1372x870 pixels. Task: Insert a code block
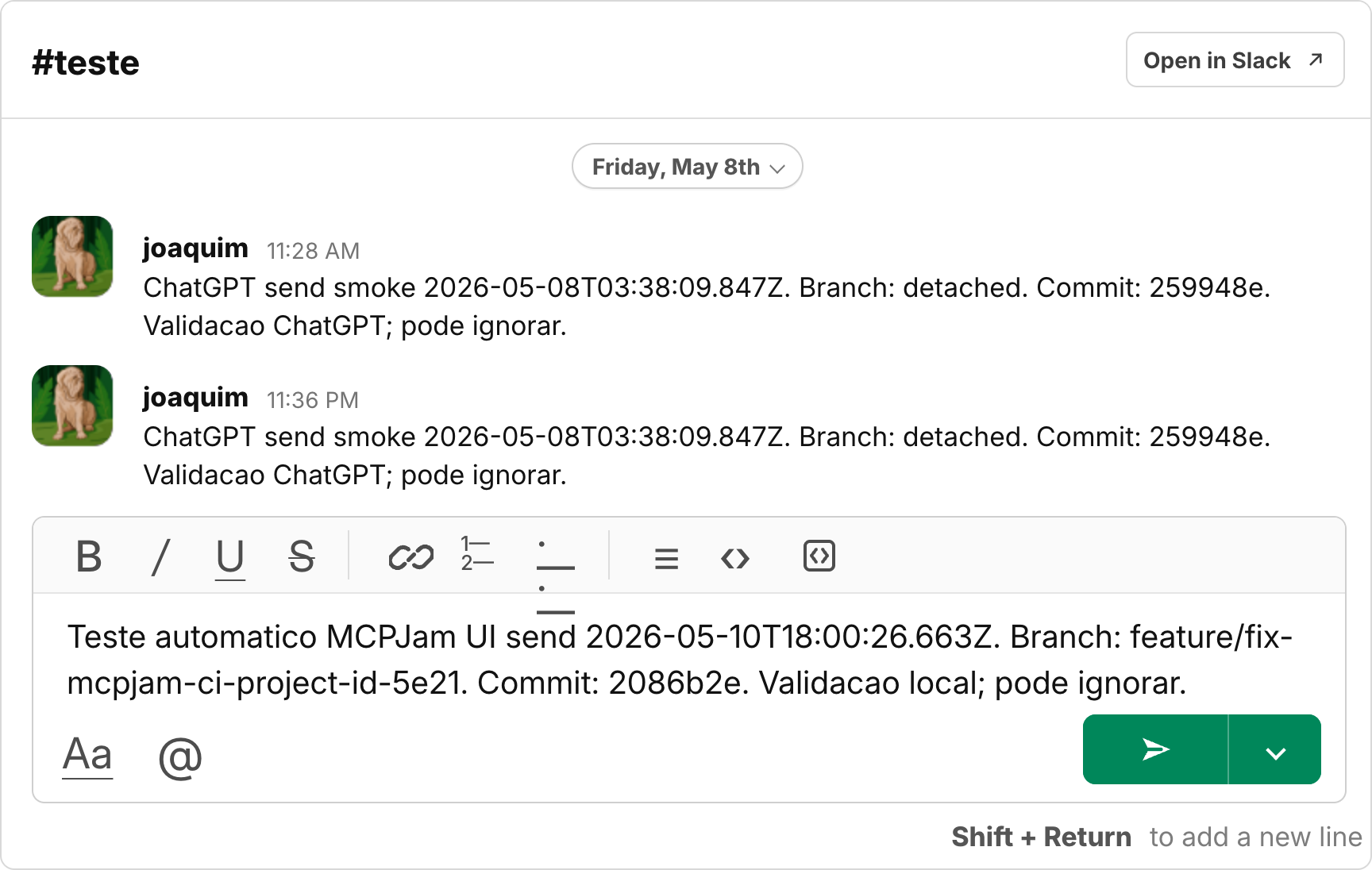click(819, 556)
